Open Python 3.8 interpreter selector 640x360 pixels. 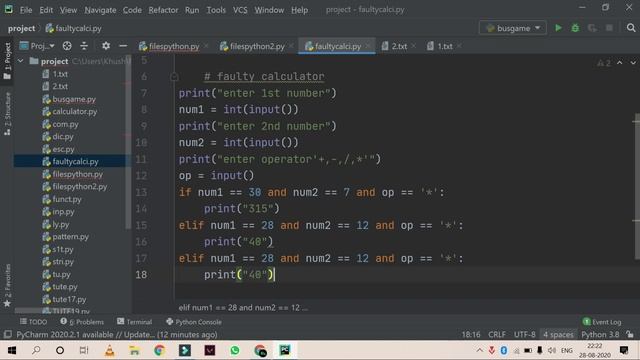[x=600, y=334]
